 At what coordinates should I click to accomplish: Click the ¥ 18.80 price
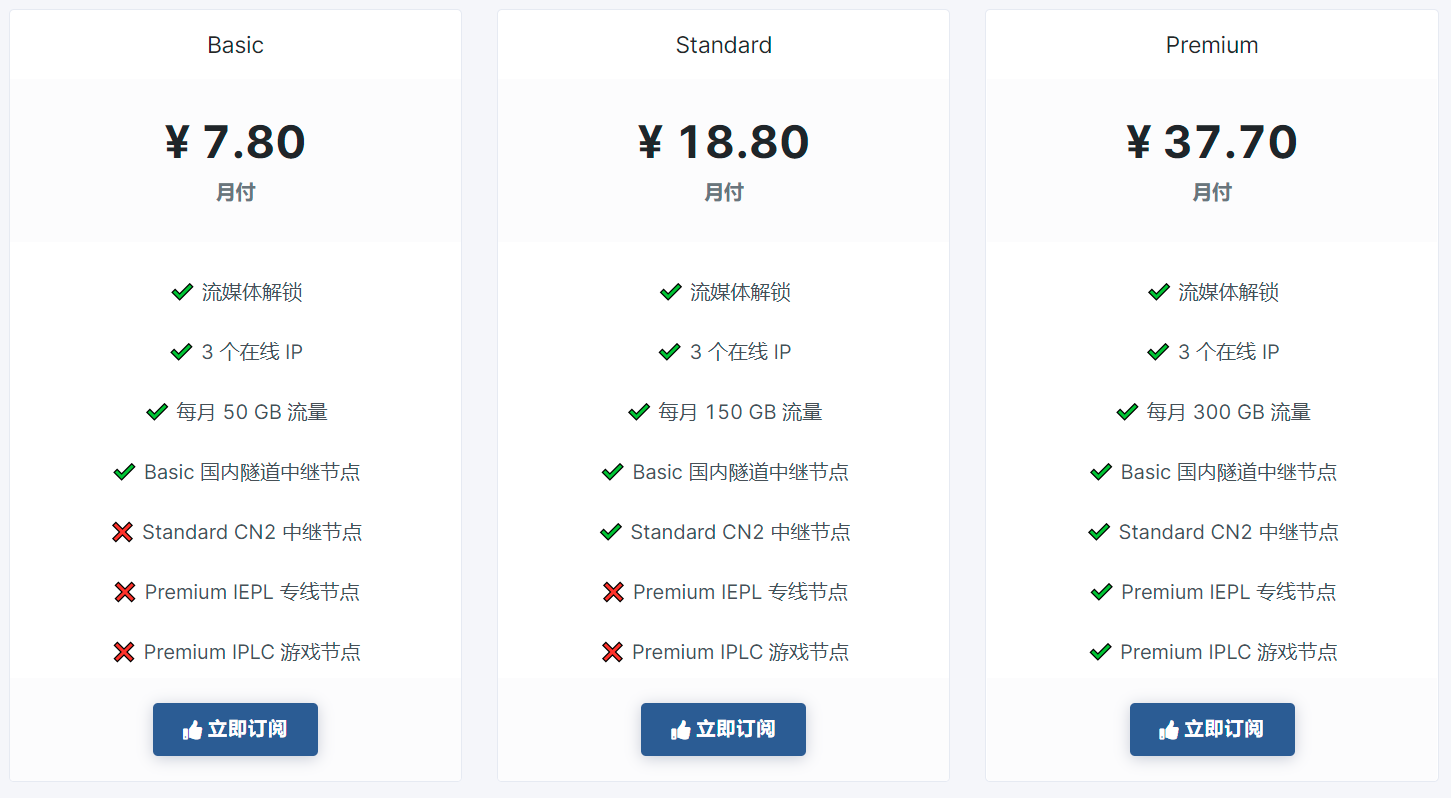pos(724,142)
